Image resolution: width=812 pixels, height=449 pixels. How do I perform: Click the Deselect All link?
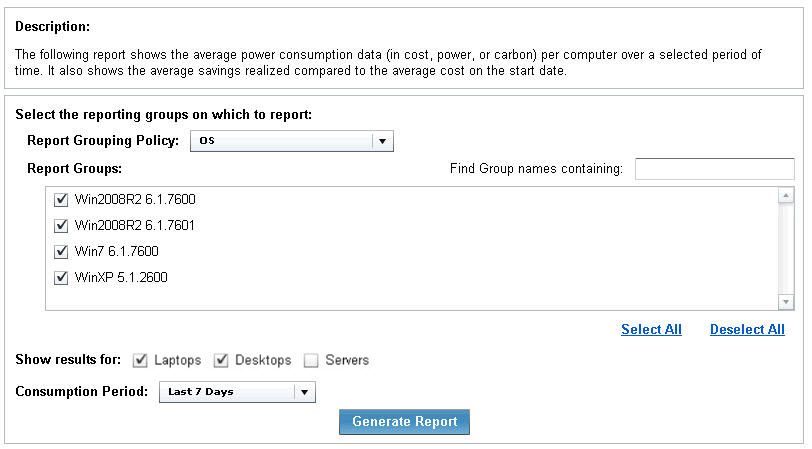747,330
